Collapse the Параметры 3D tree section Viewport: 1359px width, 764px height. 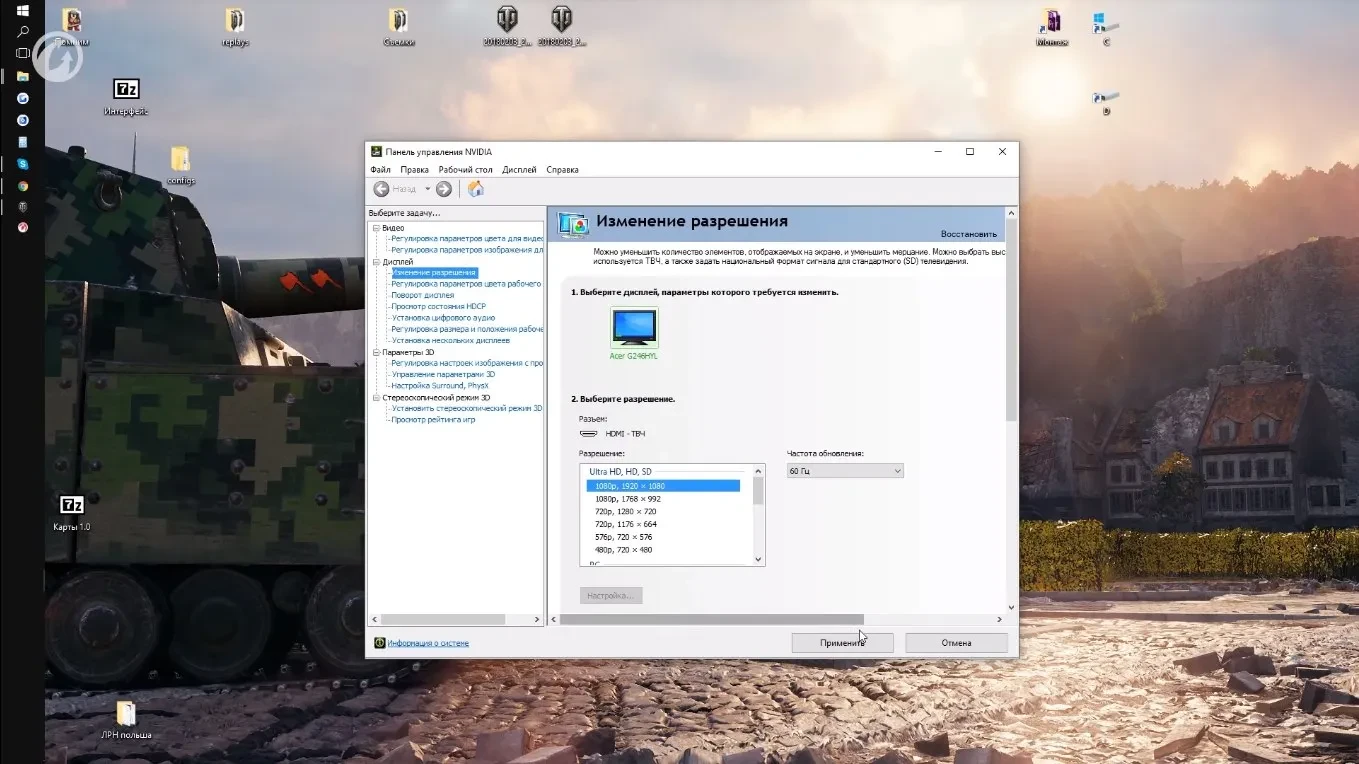click(376, 352)
